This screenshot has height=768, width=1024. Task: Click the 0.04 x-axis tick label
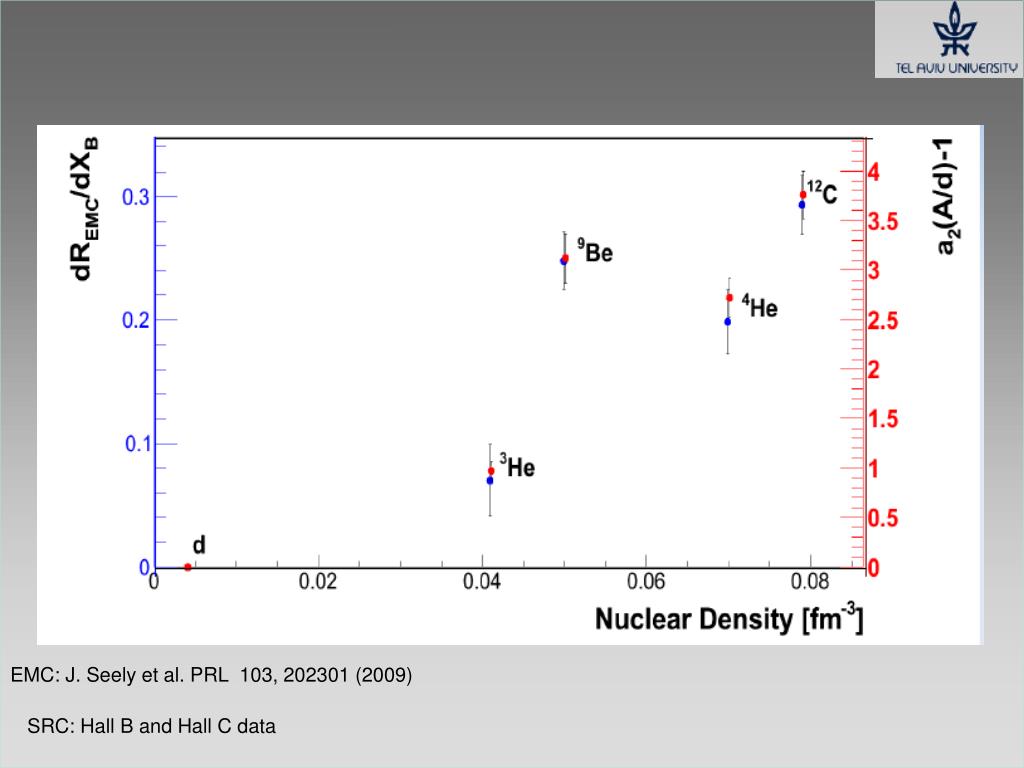tap(481, 581)
